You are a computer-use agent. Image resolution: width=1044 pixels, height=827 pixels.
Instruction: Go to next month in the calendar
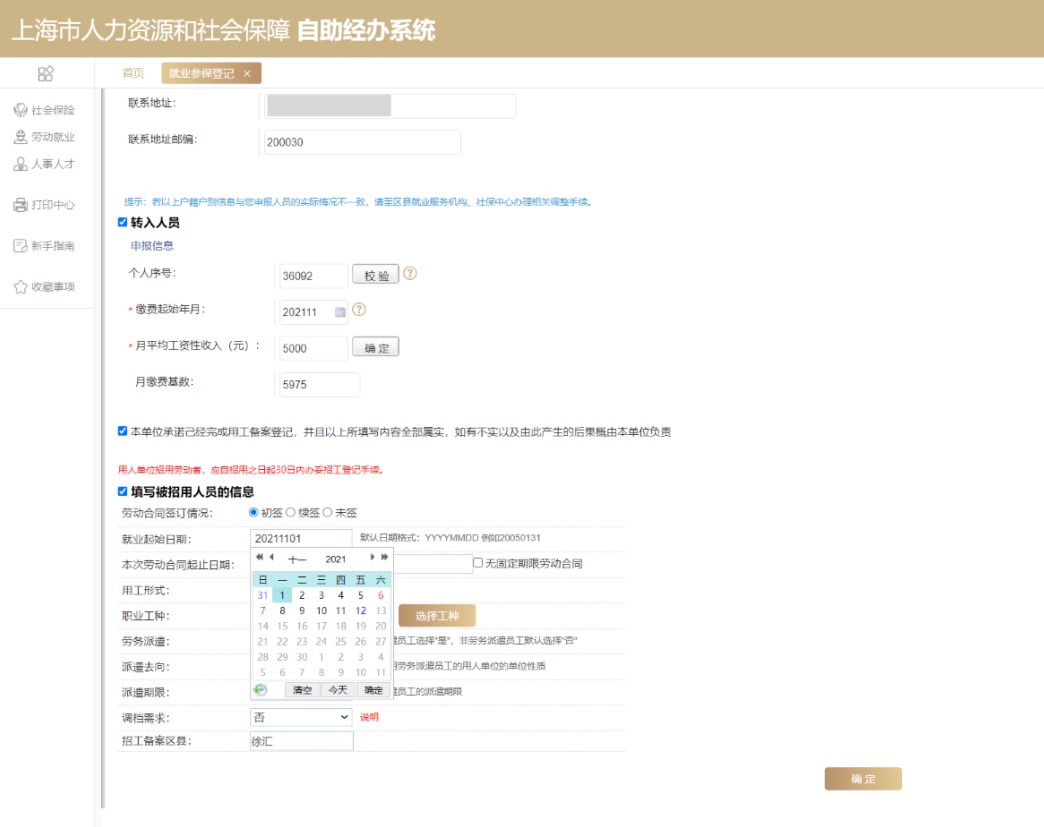click(373, 557)
